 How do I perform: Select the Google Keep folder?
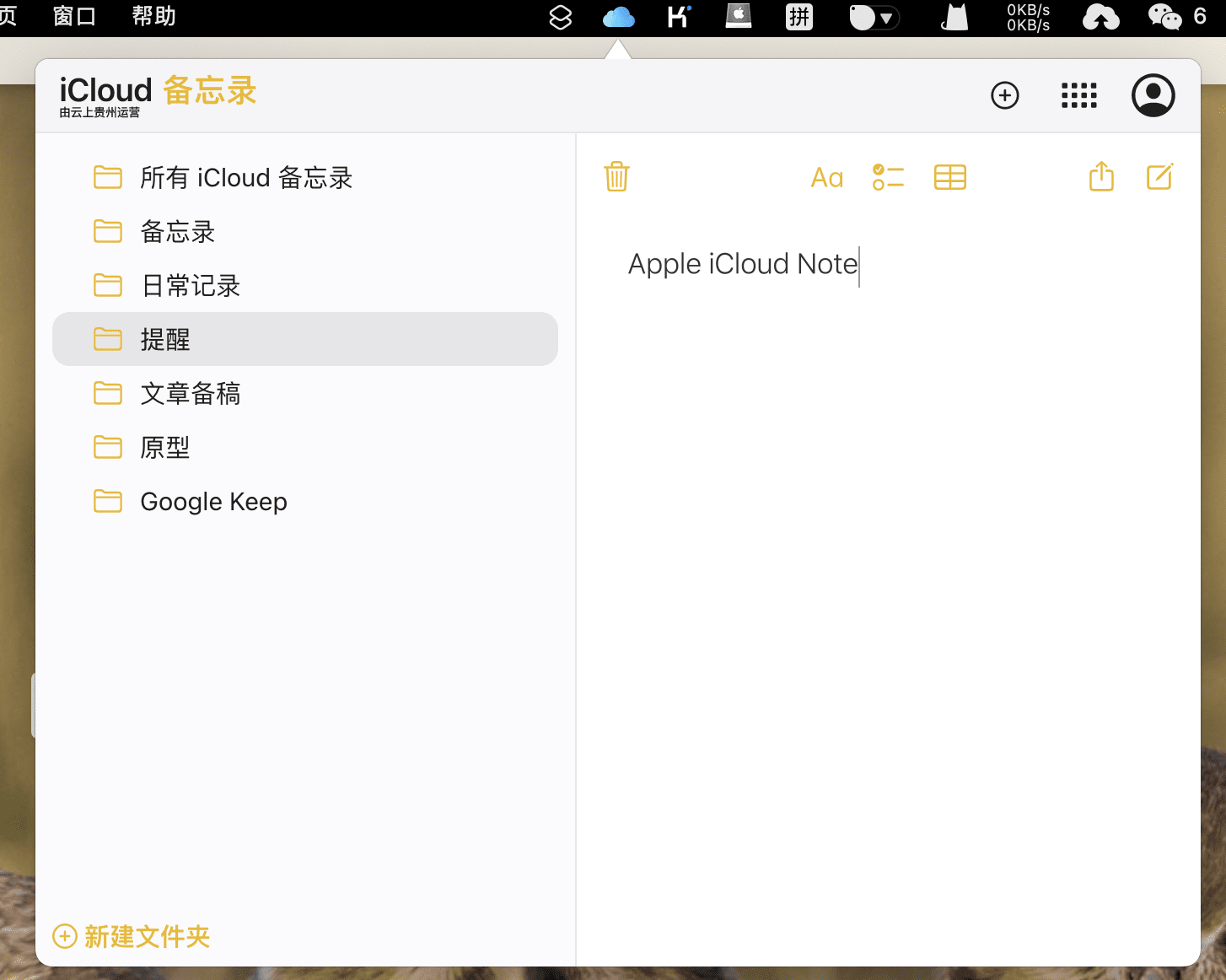[x=213, y=502]
